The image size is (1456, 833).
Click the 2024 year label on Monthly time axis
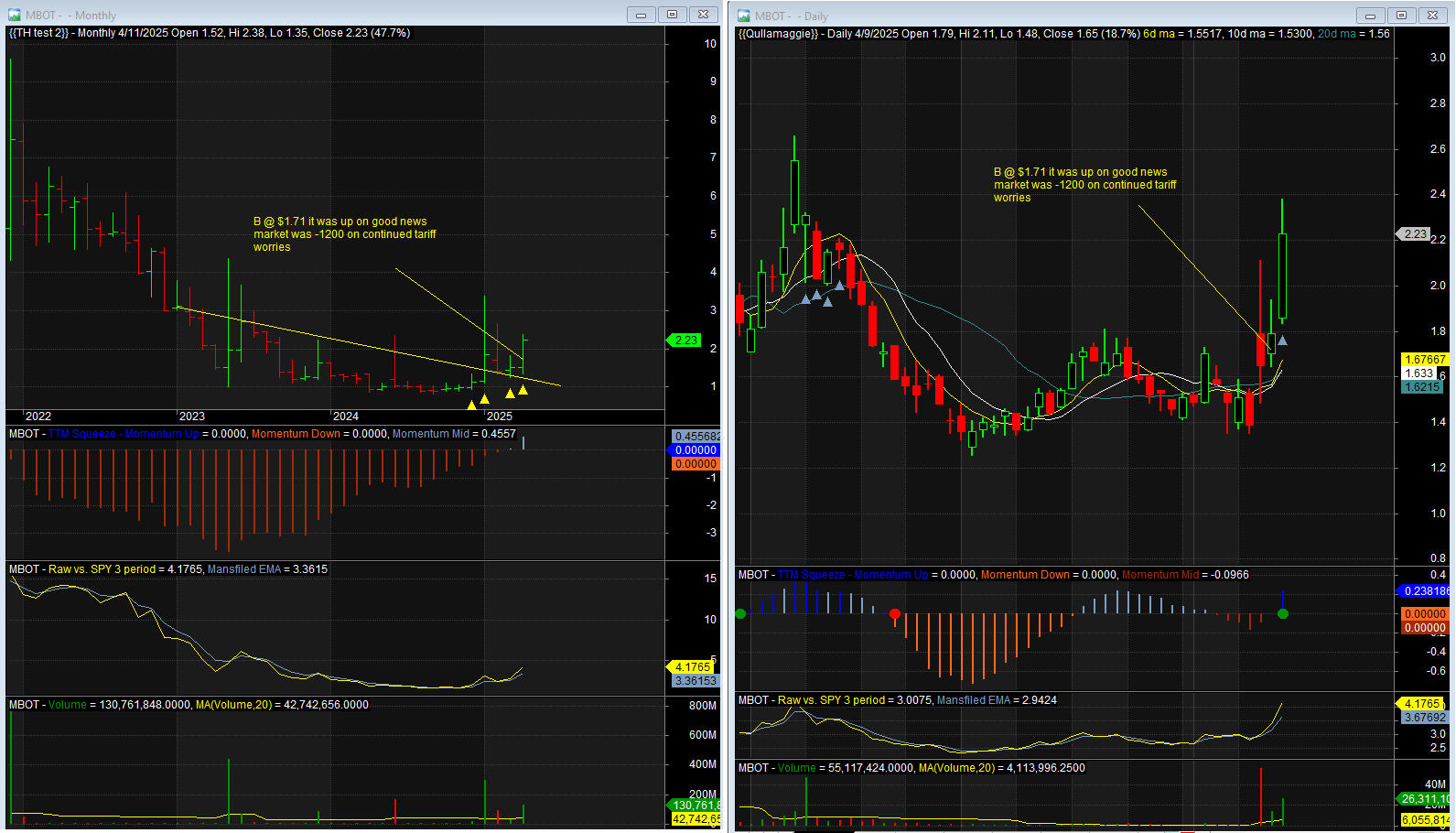click(x=346, y=416)
